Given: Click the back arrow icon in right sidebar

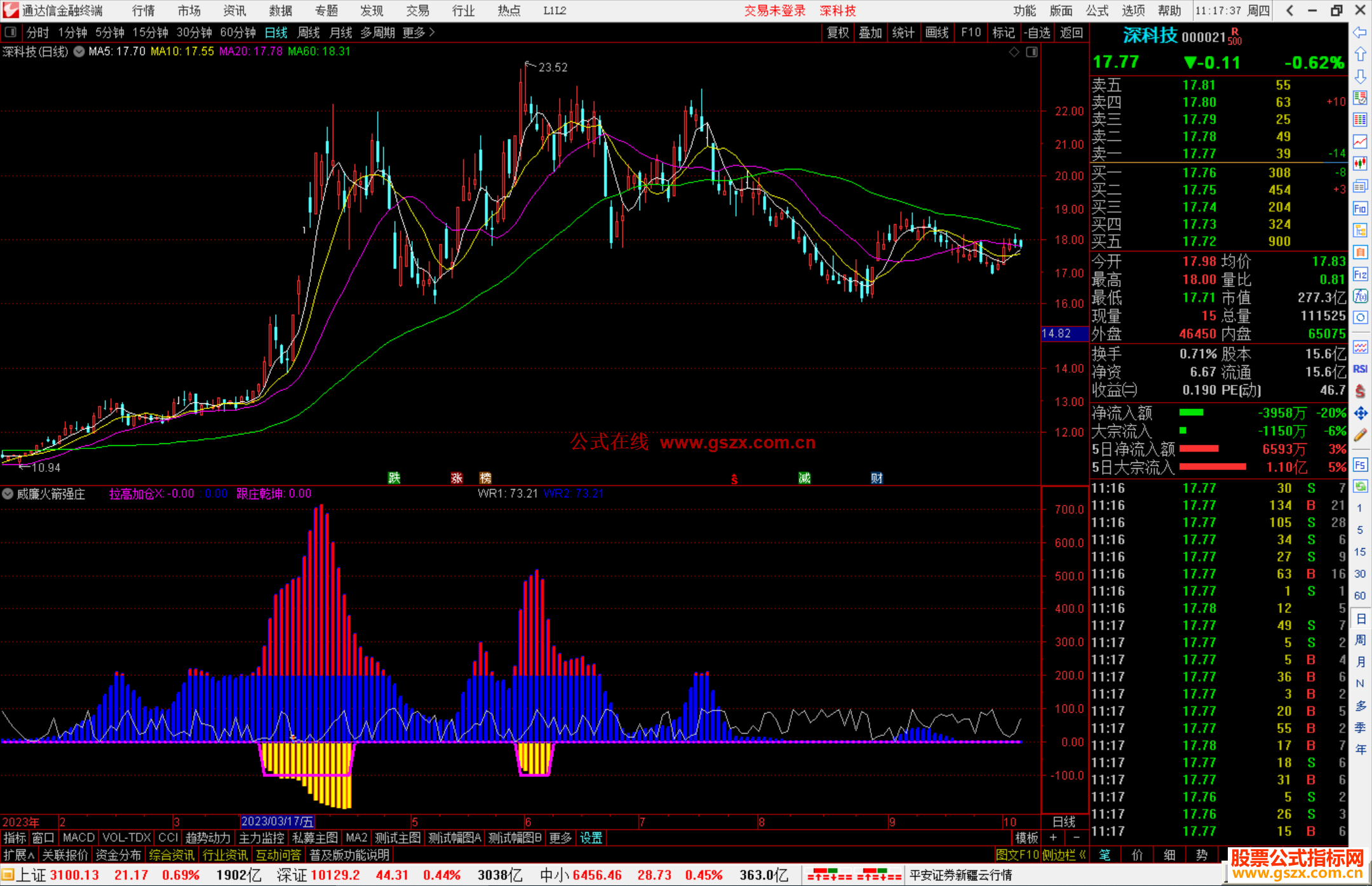Looking at the screenshot, I should (x=1360, y=32).
